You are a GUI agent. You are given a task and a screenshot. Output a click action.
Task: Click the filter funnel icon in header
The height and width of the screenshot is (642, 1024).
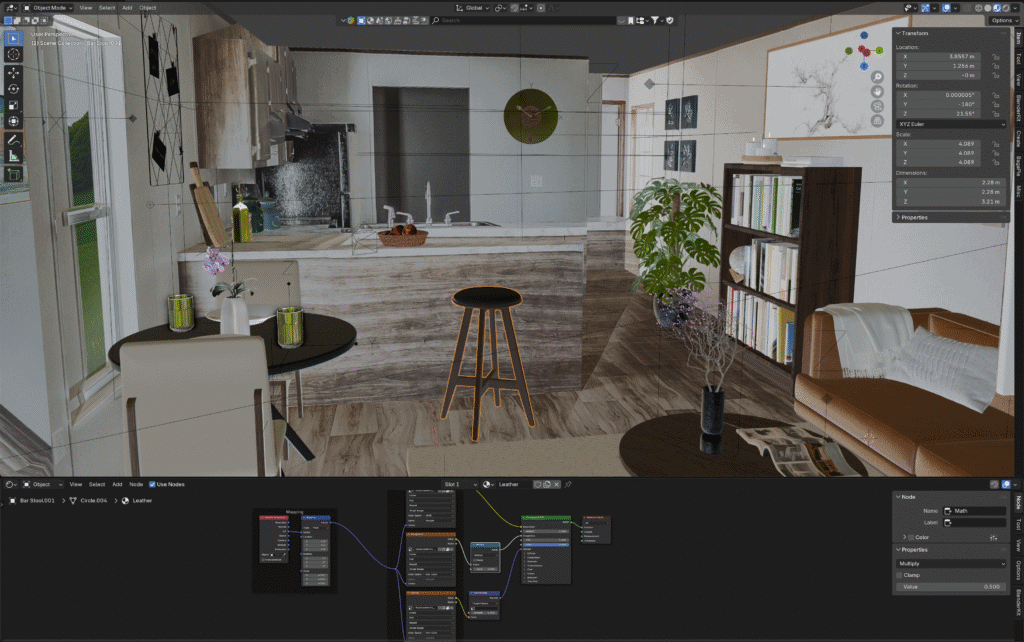(656, 20)
